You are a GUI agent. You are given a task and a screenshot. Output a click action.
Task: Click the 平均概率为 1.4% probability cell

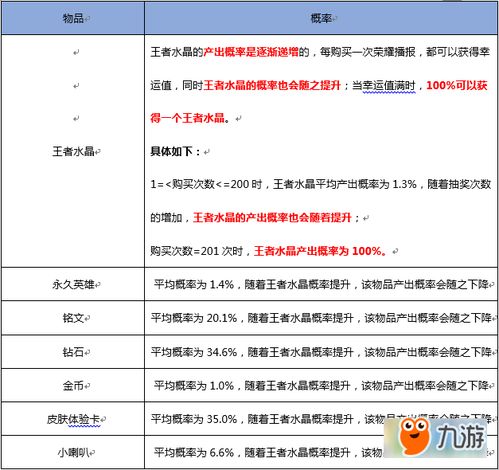(321, 284)
